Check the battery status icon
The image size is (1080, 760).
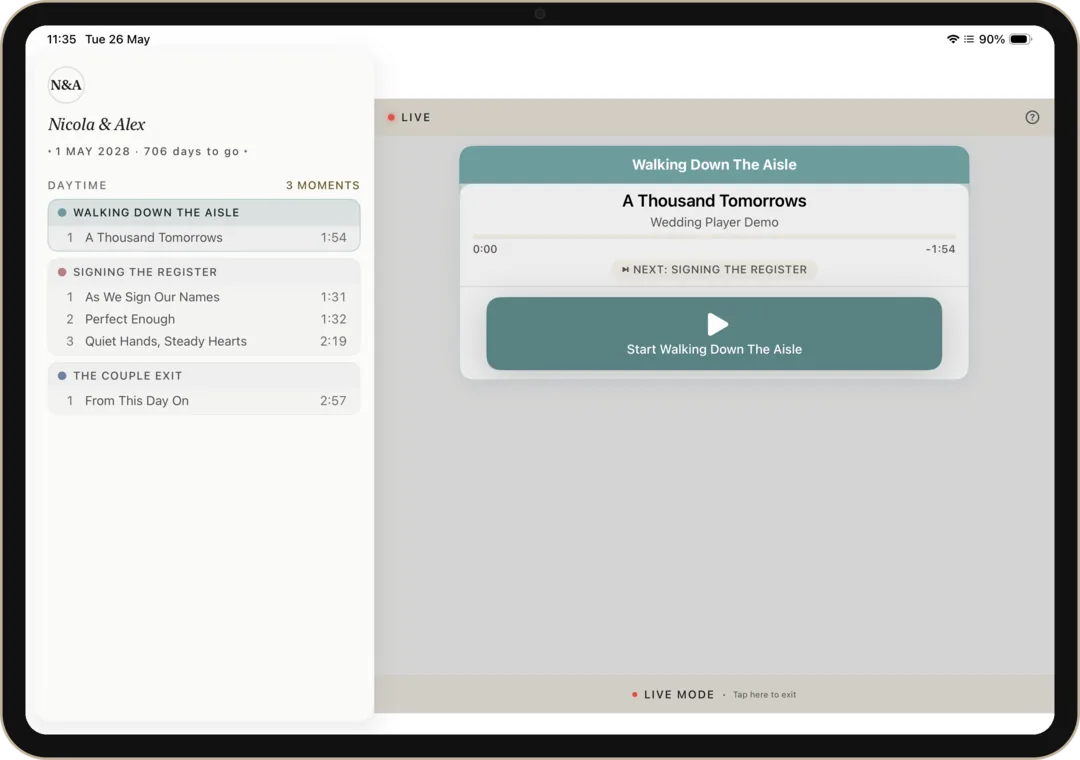pyautogui.click(x=1020, y=39)
